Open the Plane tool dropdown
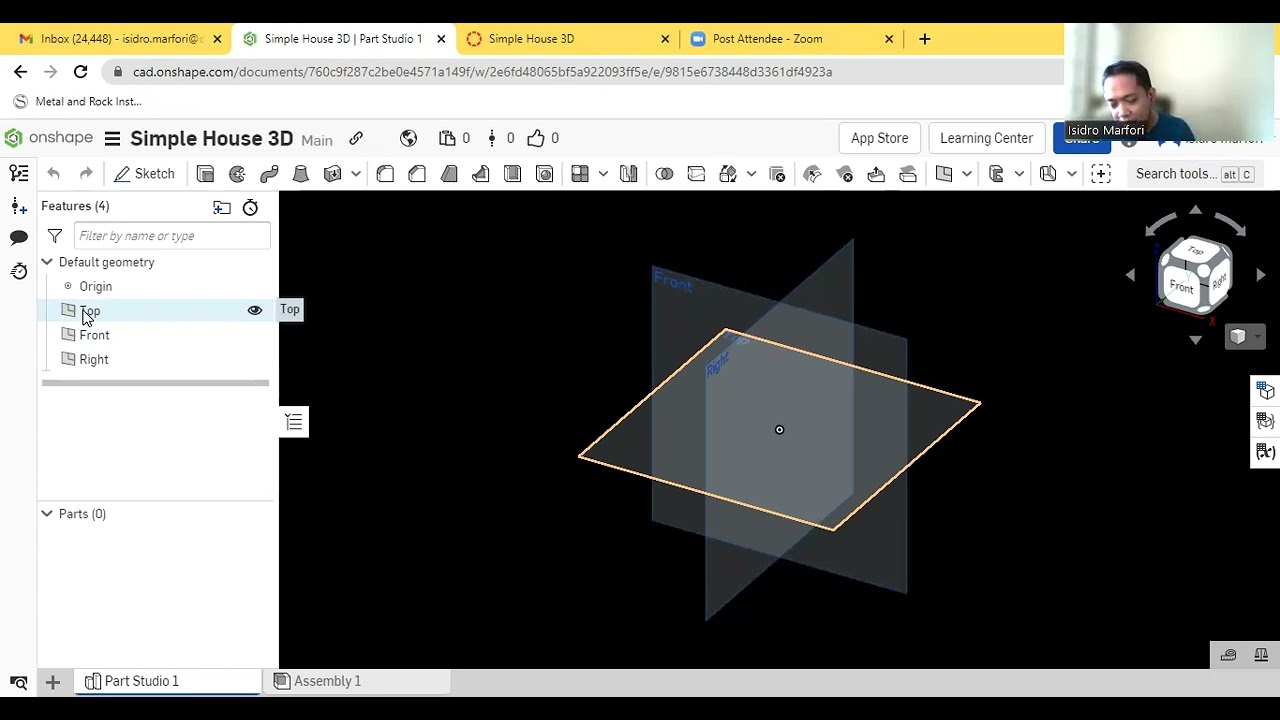The width and height of the screenshot is (1280, 720). point(966,174)
